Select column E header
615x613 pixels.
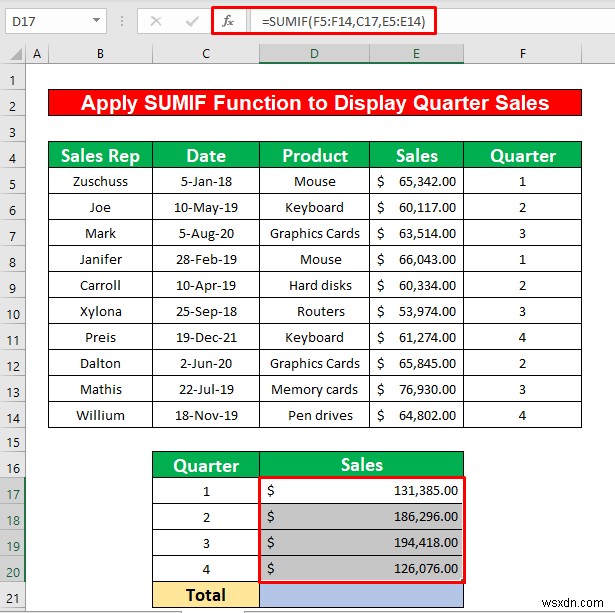[x=416, y=54]
